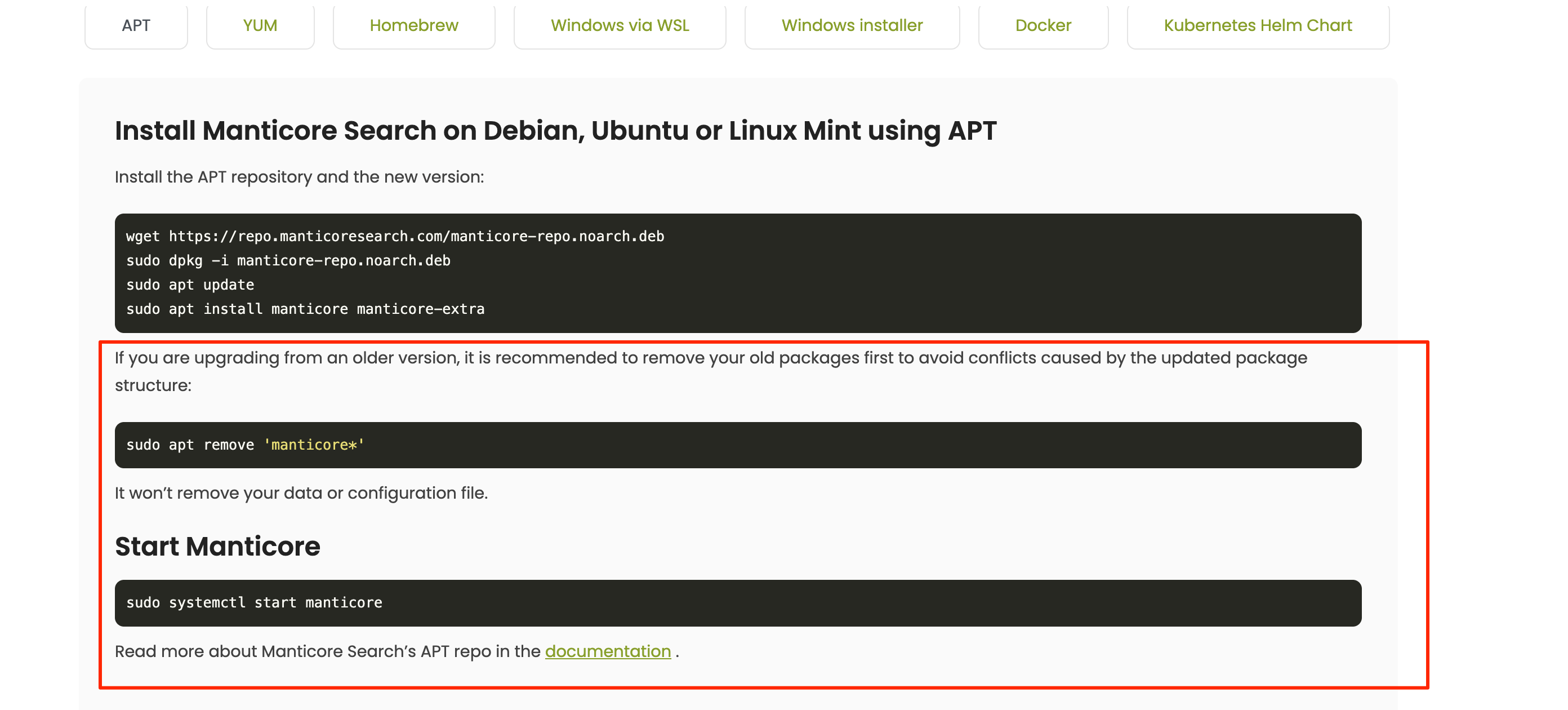Open the documentation link
Screen dimensions: 1568x710
click(x=608, y=651)
